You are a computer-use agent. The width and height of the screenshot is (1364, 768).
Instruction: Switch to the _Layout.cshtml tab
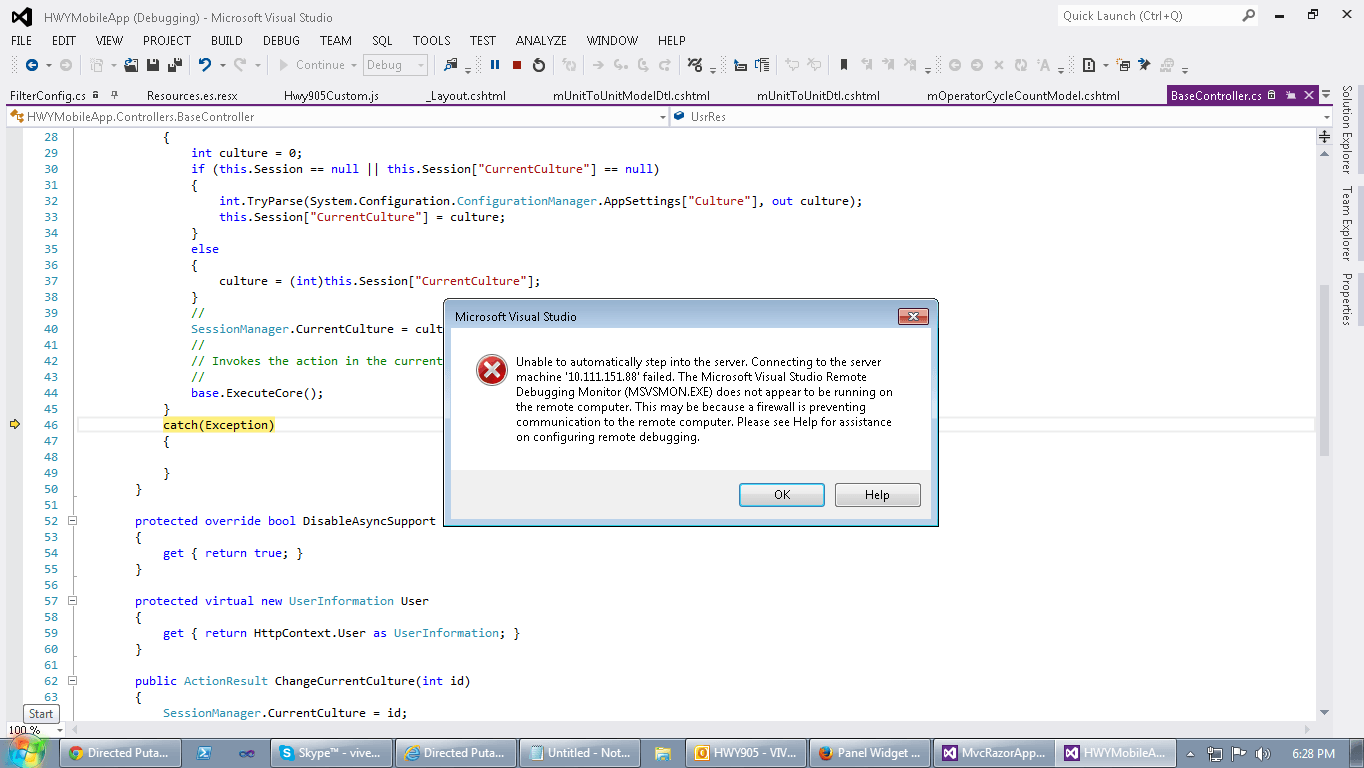466,96
